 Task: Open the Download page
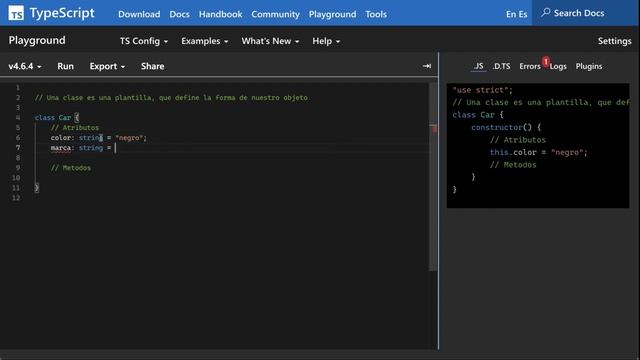pyautogui.click(x=139, y=14)
